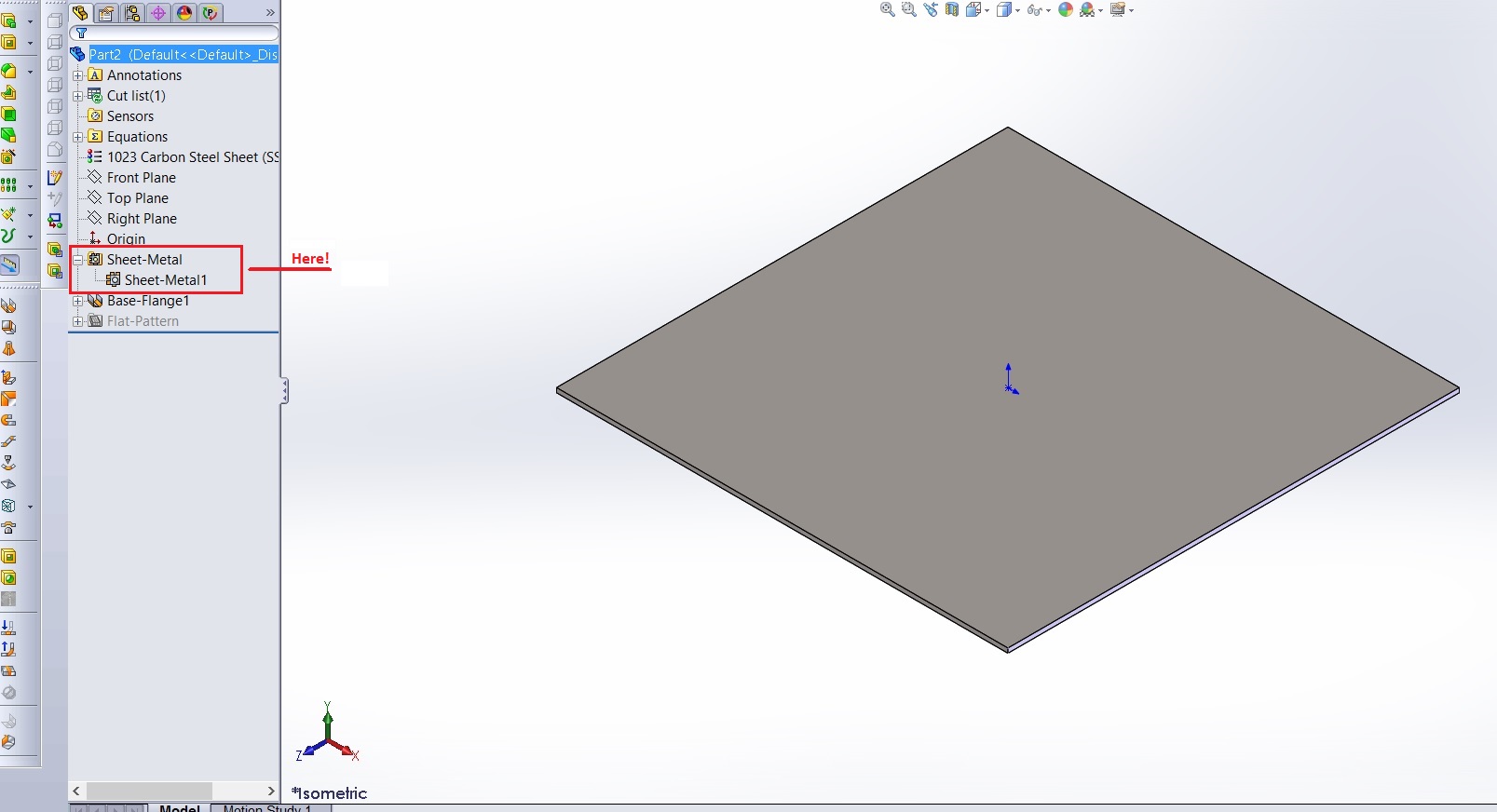Click the tree panel scrollbar left arrow
Image resolution: width=1497 pixels, height=812 pixels.
click(76, 791)
